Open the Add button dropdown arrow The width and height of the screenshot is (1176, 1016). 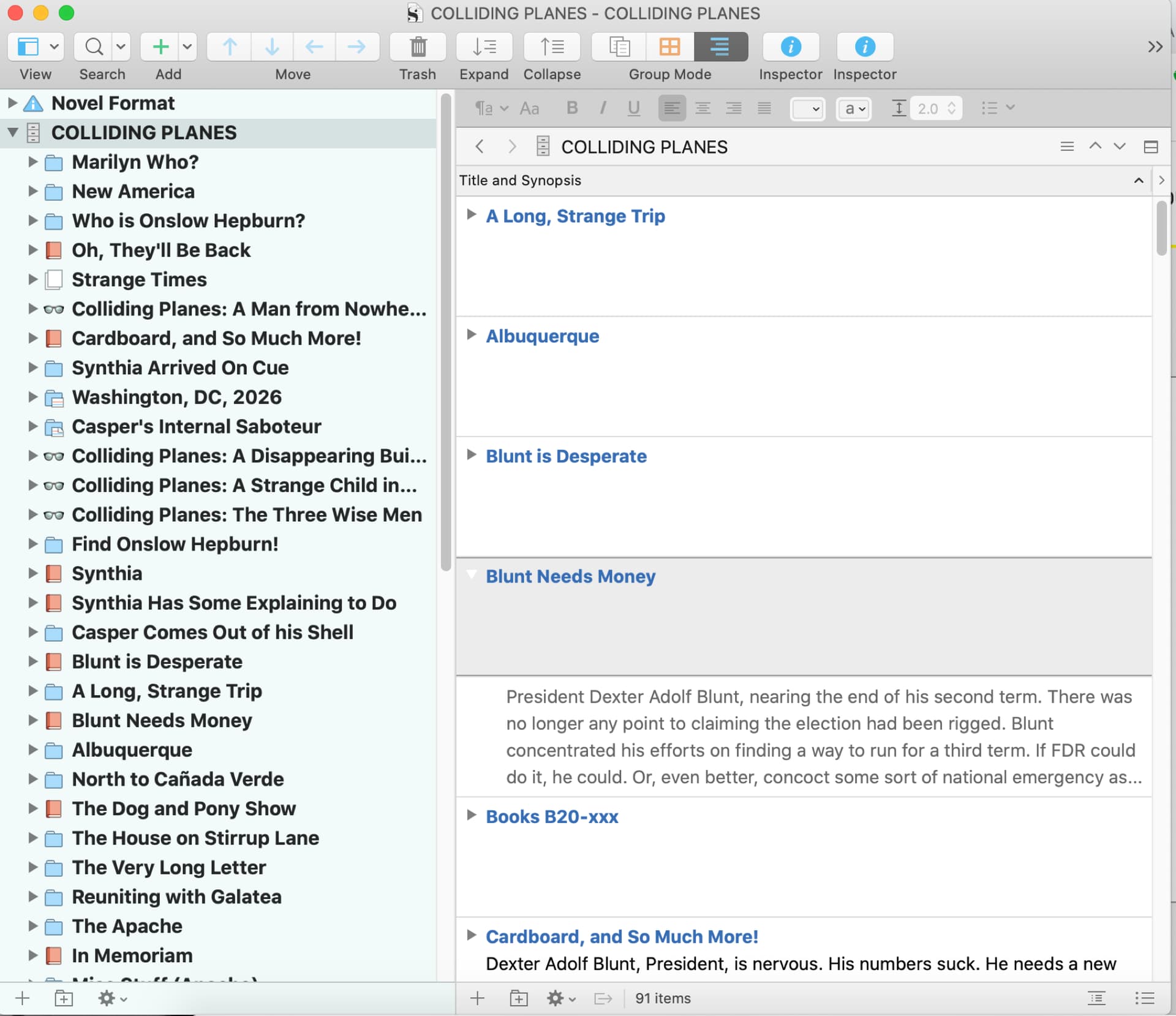click(x=187, y=47)
